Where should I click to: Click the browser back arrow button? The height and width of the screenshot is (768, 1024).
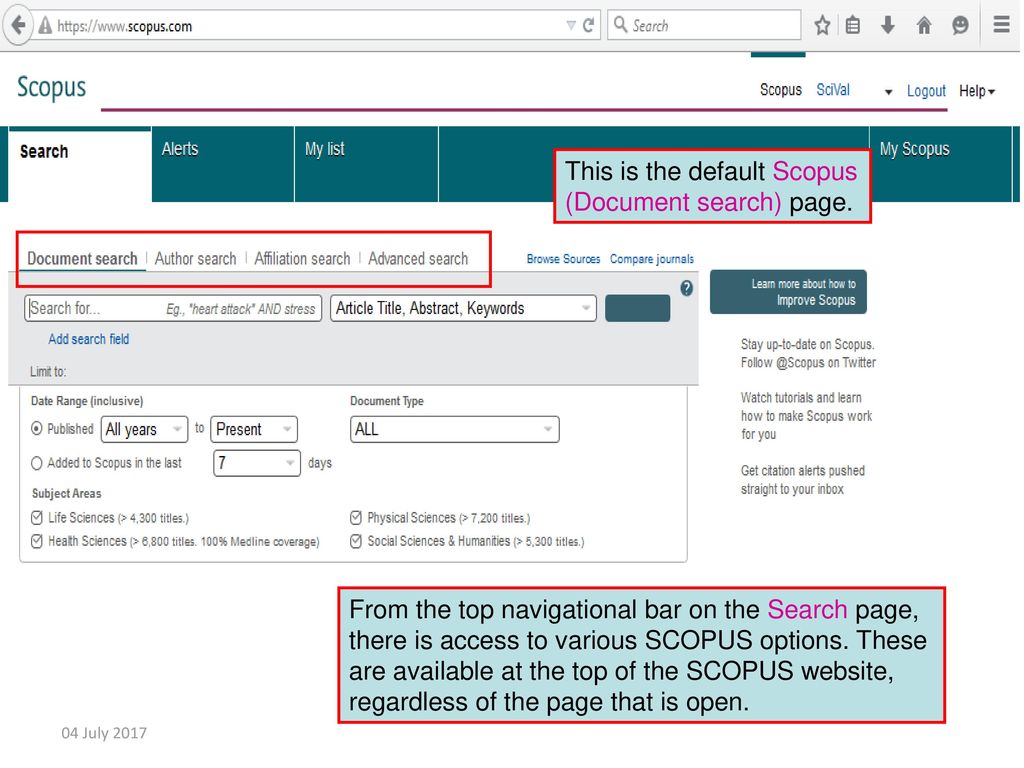point(18,25)
